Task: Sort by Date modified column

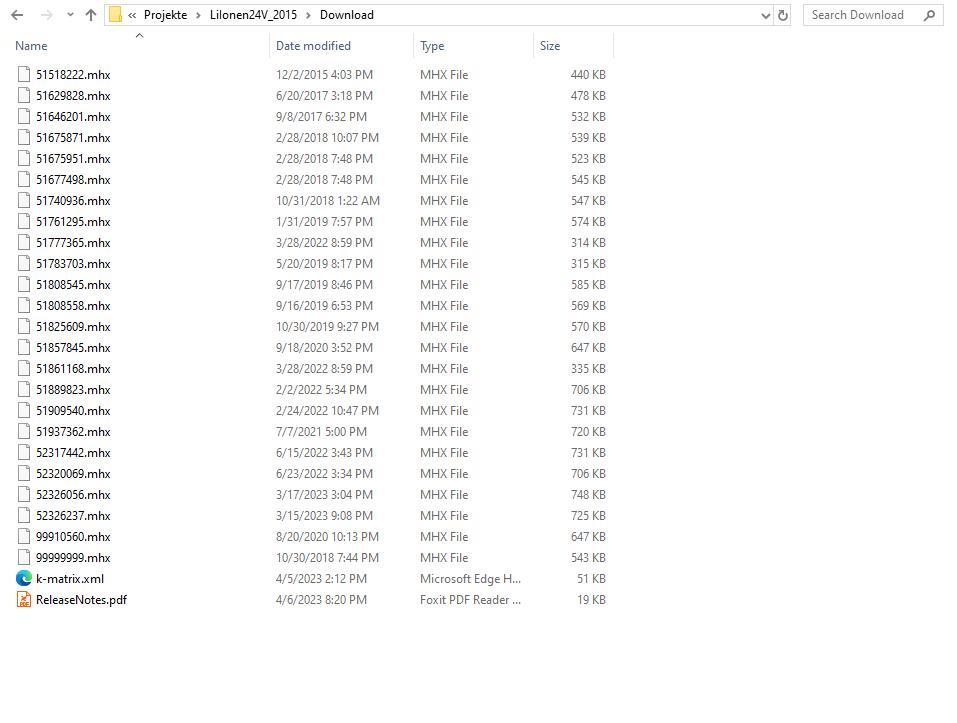Action: (313, 46)
